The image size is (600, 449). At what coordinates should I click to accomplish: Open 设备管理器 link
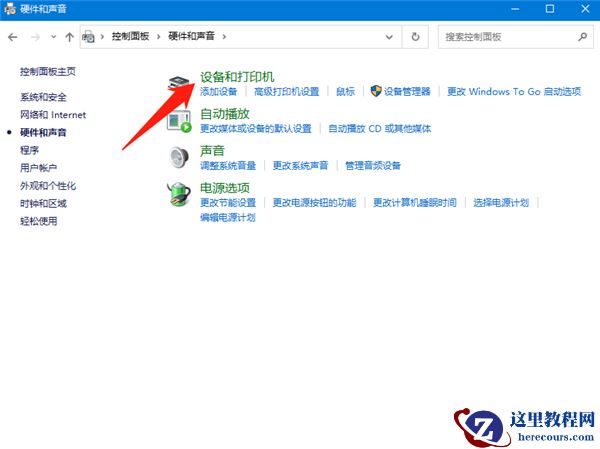[x=407, y=91]
